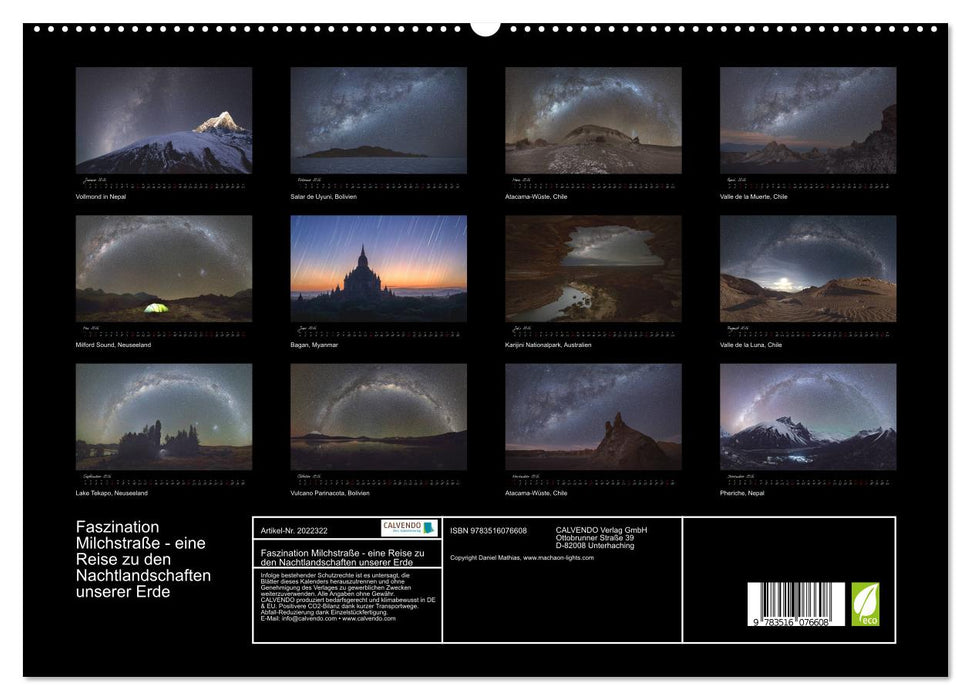Click the CALVENDO Verlag GmbH address block
The height and width of the screenshot is (700, 971).
coord(601,537)
